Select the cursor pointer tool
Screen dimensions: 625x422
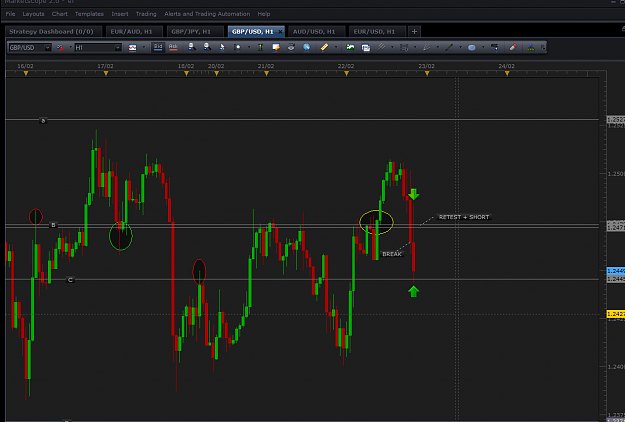point(222,47)
